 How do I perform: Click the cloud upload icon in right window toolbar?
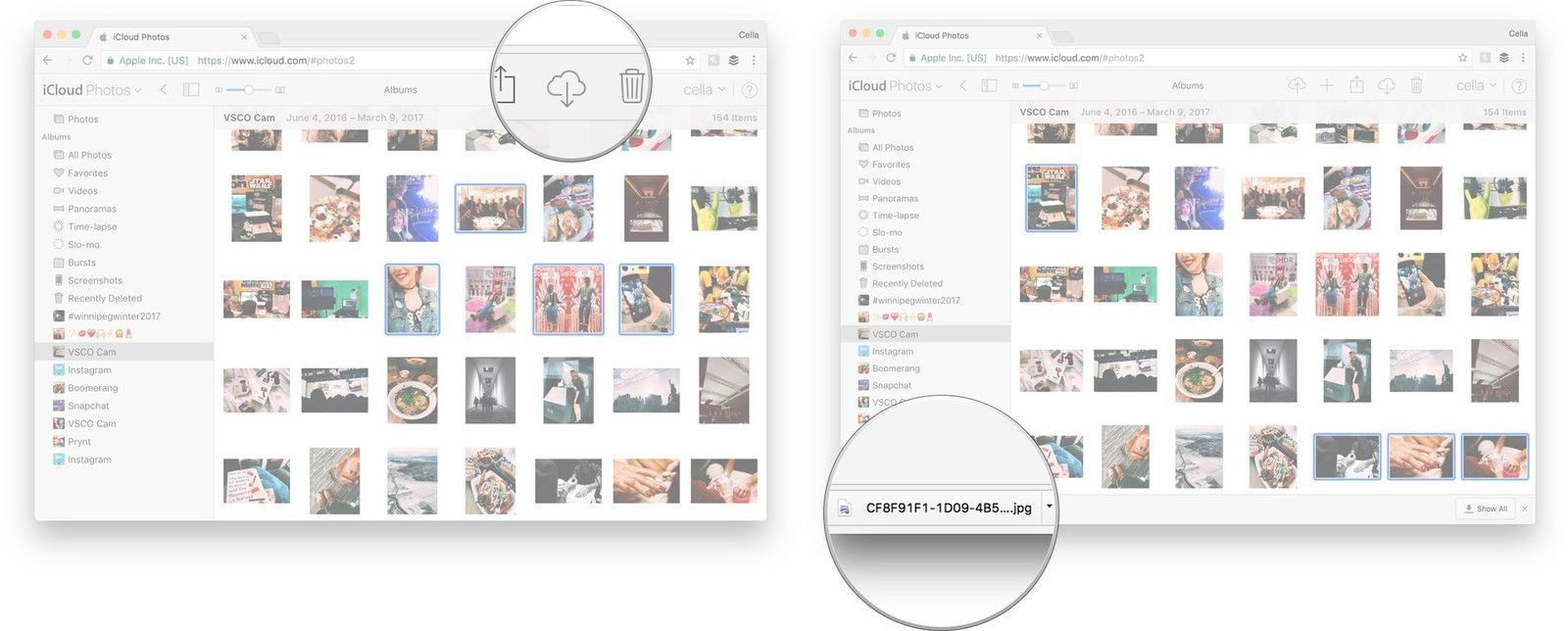[1297, 86]
